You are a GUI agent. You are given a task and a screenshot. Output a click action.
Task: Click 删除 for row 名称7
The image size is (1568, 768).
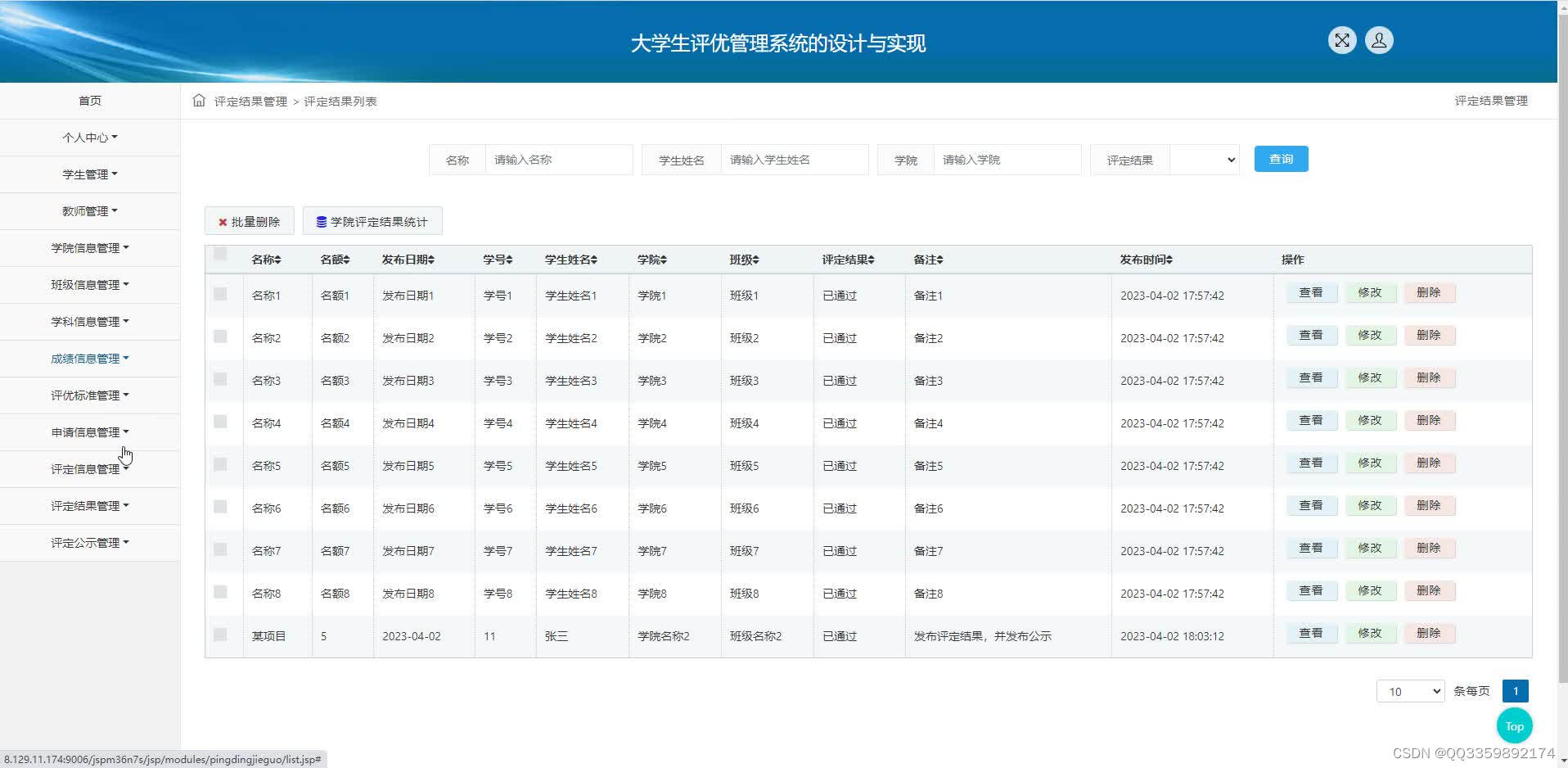[x=1429, y=548]
